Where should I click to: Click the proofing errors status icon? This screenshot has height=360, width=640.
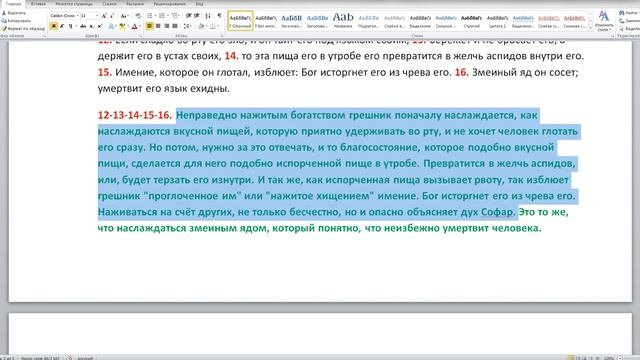[69, 358]
